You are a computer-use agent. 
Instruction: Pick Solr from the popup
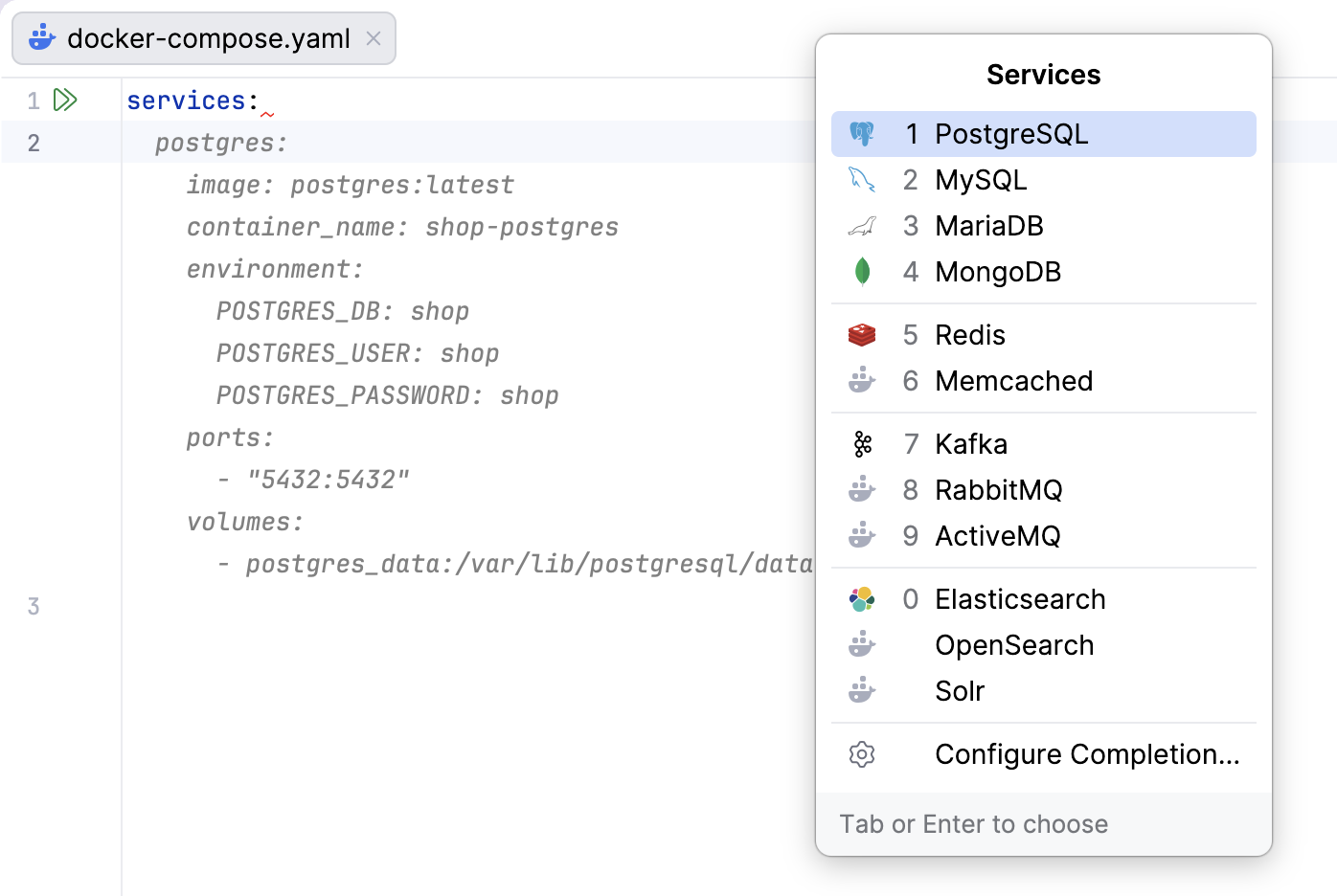(1044, 691)
